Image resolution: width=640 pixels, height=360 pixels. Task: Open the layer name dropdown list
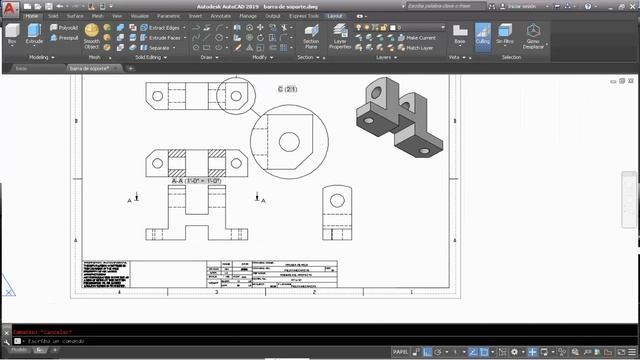point(443,27)
